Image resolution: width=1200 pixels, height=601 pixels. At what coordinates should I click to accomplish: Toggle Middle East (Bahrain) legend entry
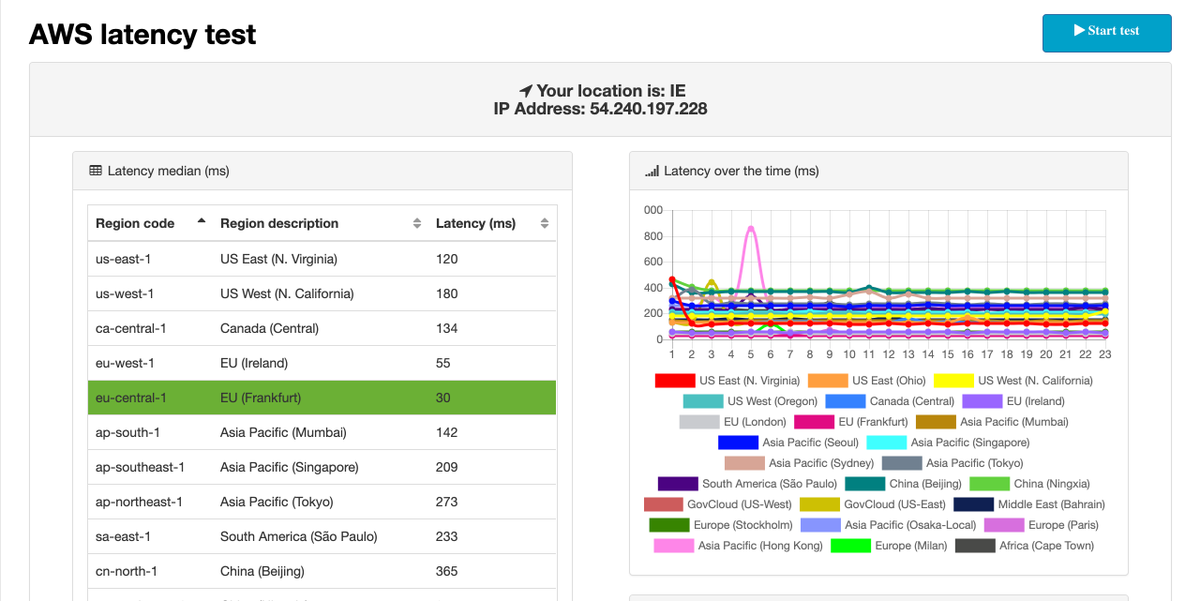[x=1030, y=504]
